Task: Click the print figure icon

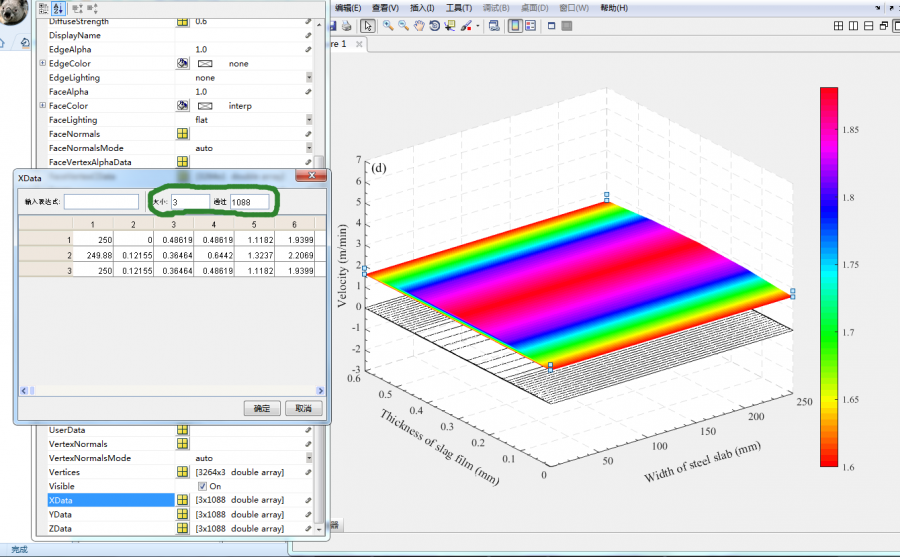Action: pyautogui.click(x=345, y=26)
